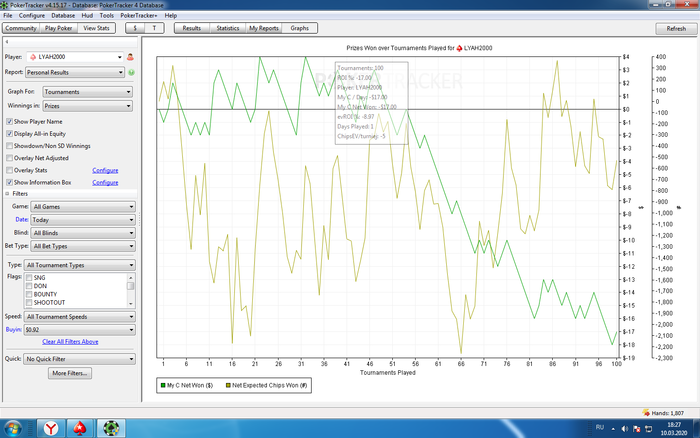This screenshot has width=700, height=438.
Task: Open the Bet Type dropdown
Action: click(83, 246)
